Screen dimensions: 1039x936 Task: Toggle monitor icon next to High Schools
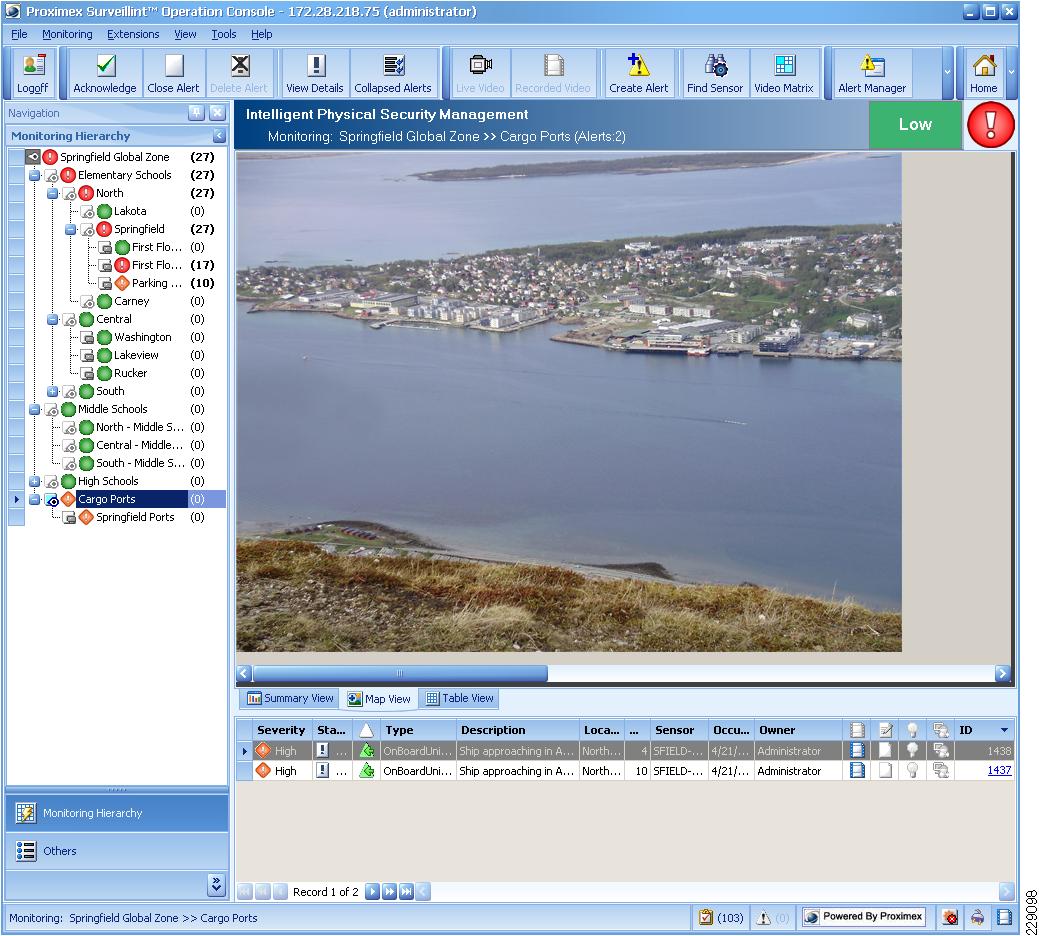52,482
